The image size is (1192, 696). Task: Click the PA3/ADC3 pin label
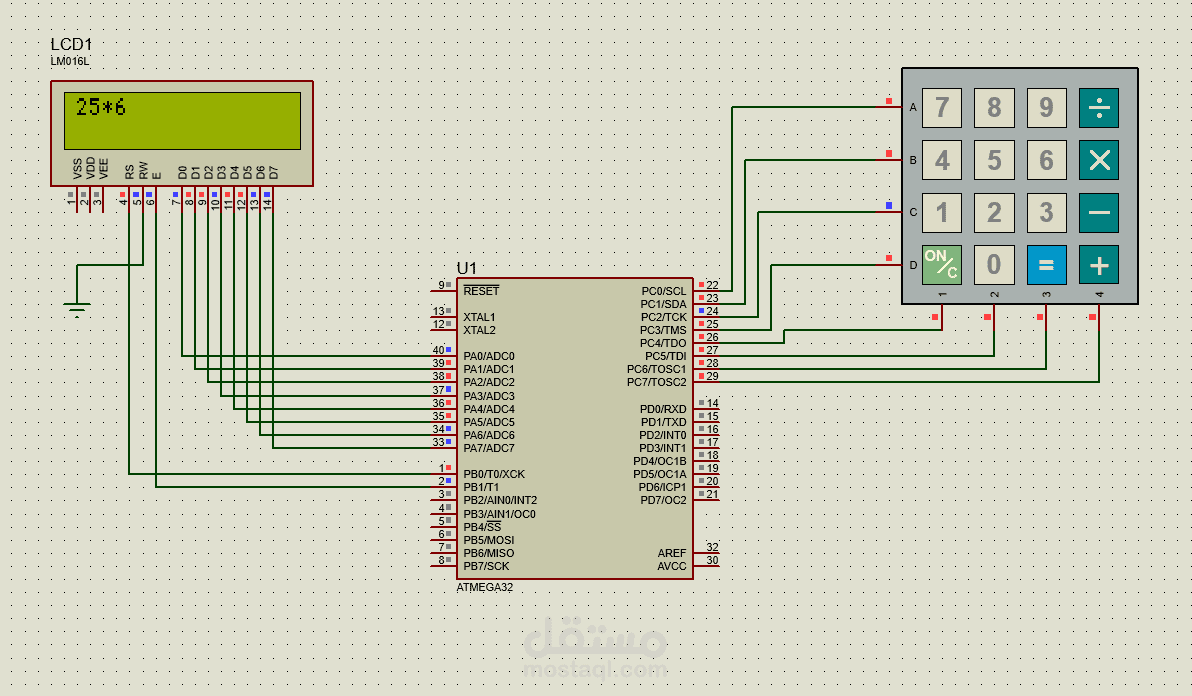(x=489, y=396)
